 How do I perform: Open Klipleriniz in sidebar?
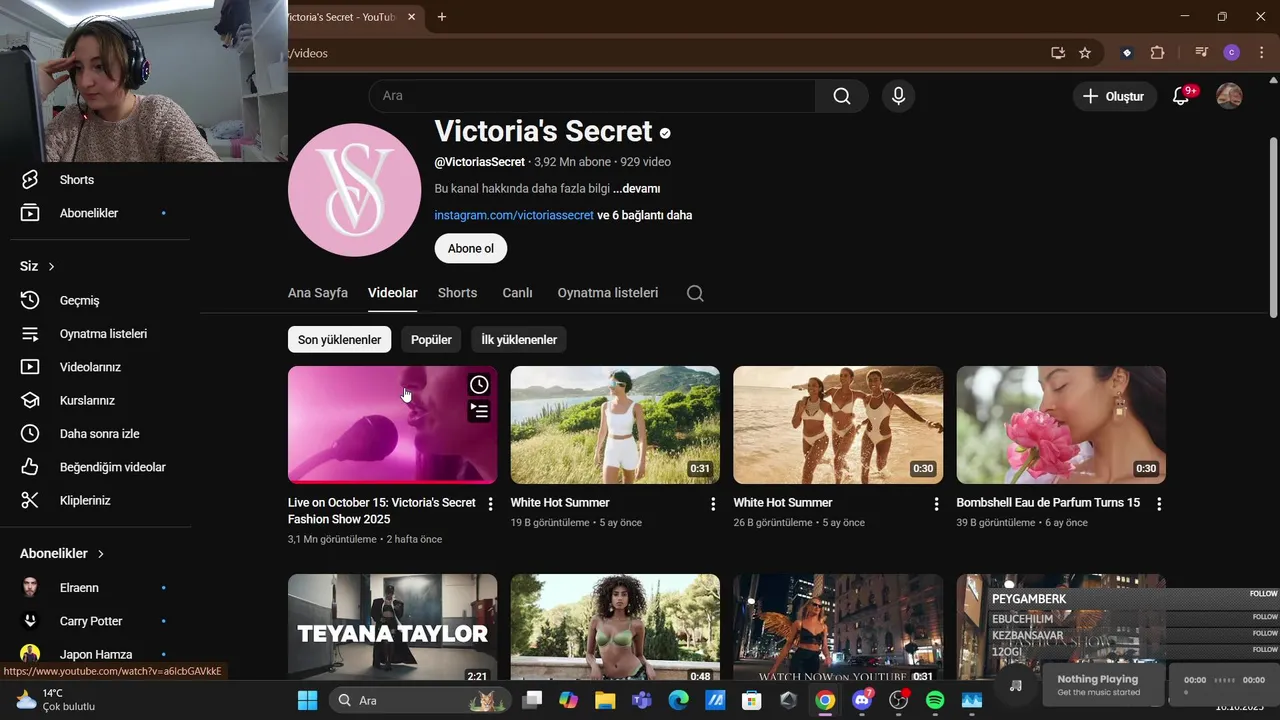[85, 500]
